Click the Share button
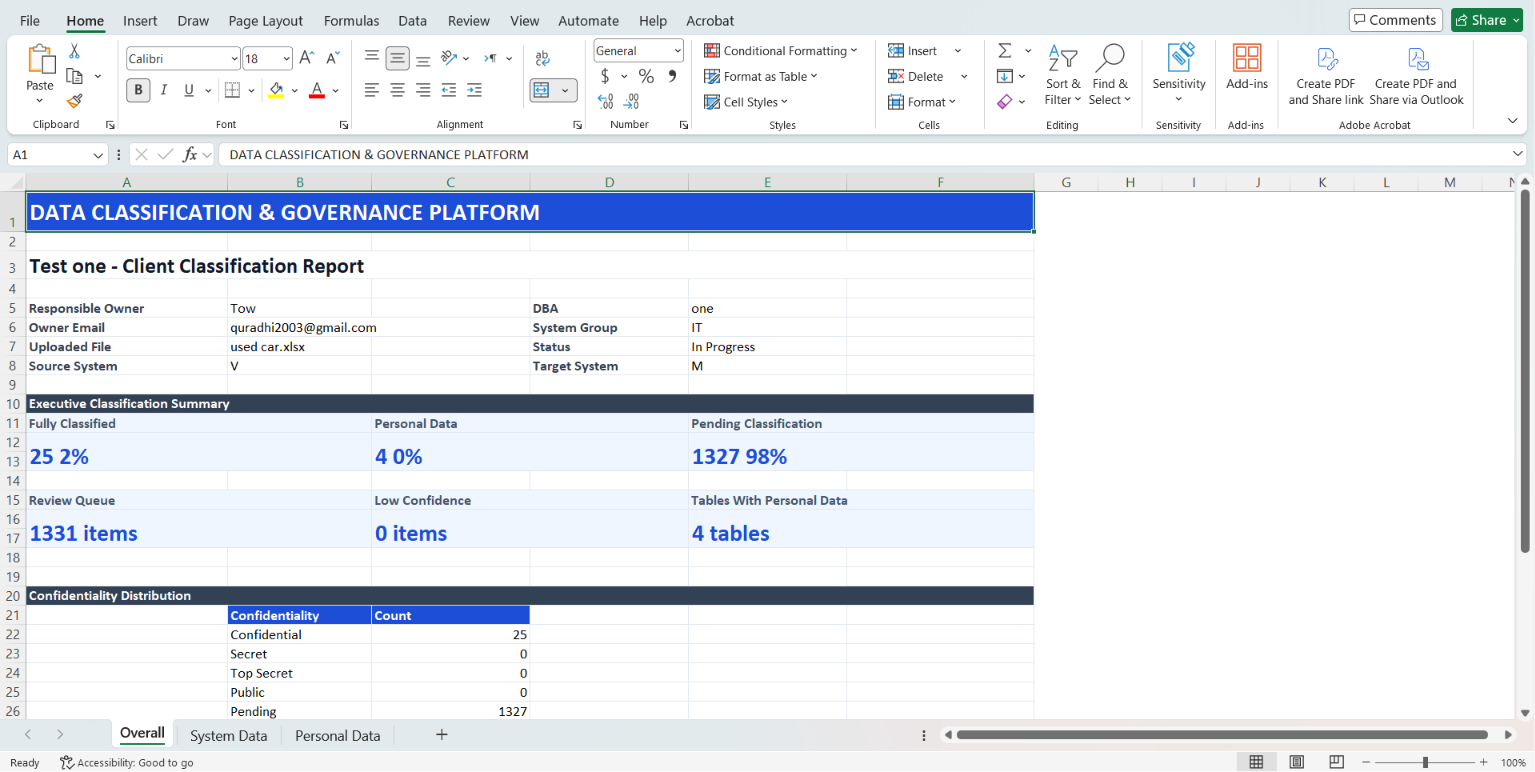Viewport: 1535px width, 772px height. (x=1487, y=20)
